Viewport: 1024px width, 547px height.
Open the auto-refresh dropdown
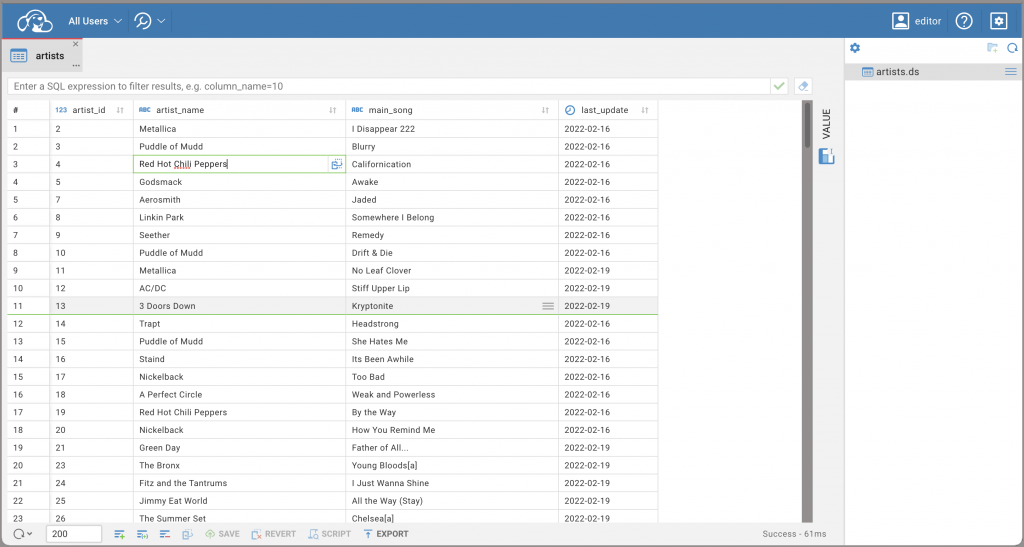23,534
